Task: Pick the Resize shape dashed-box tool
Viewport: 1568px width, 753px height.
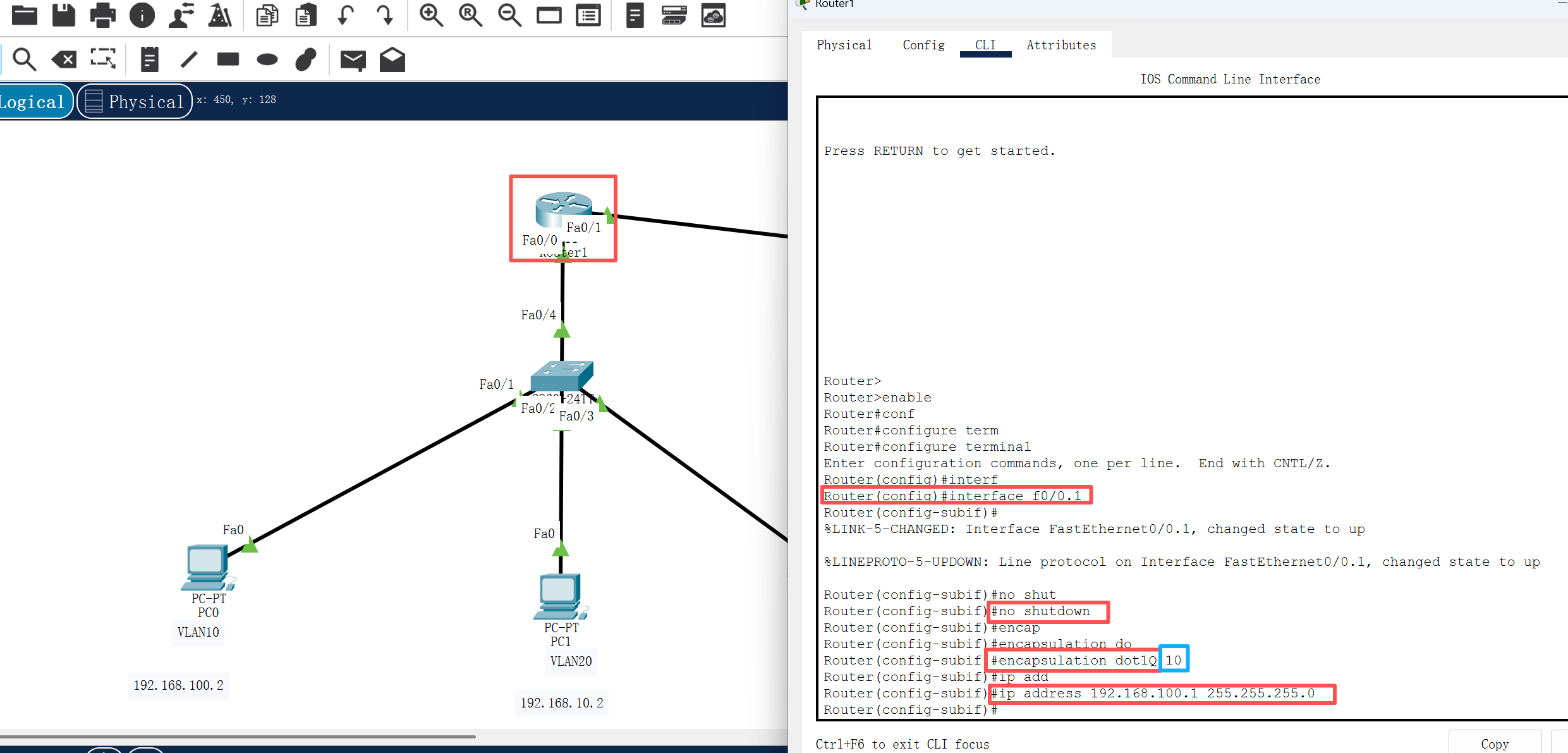Action: click(x=102, y=59)
